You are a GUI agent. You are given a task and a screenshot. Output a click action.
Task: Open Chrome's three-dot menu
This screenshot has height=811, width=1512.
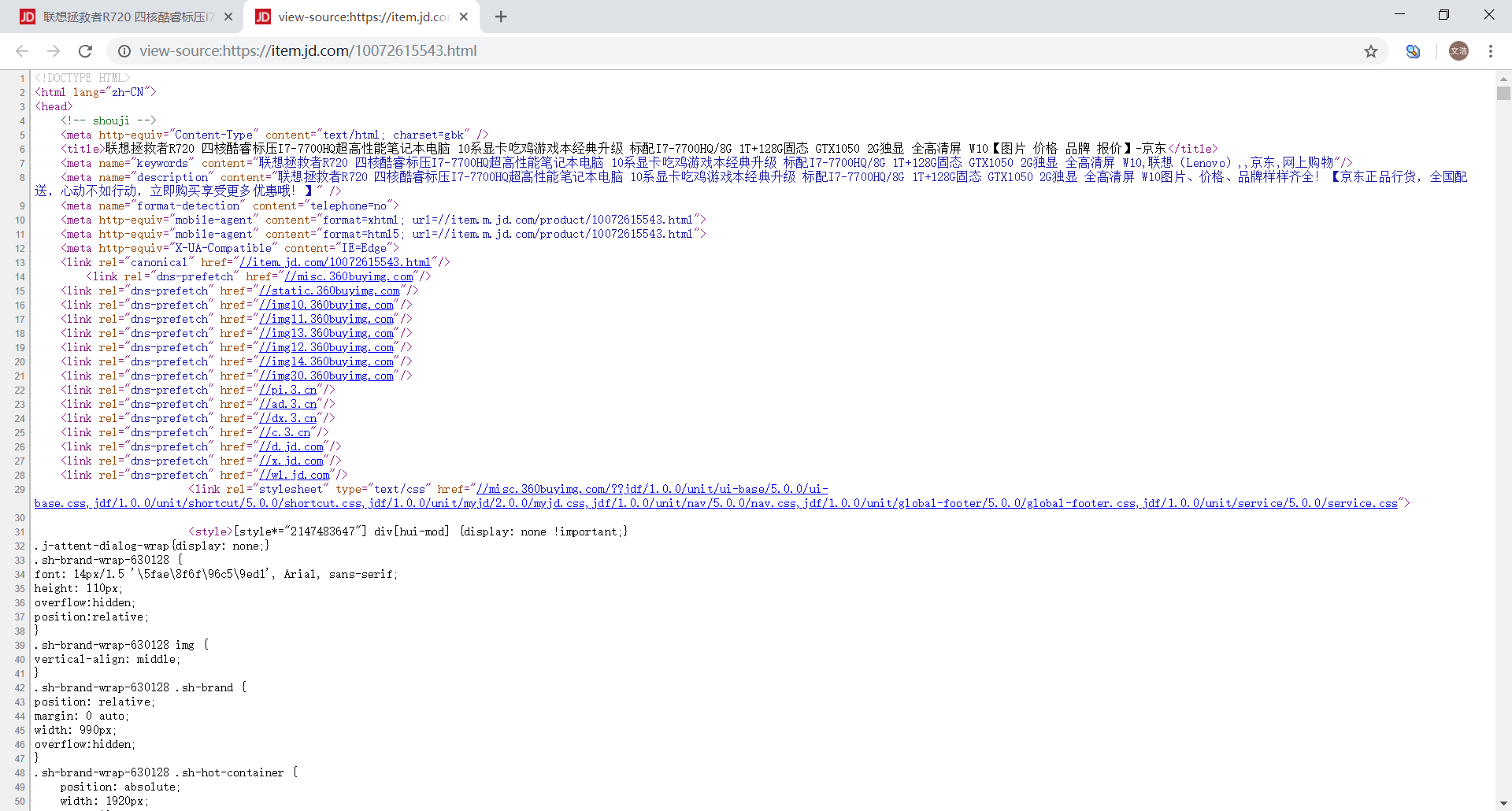coord(1491,51)
